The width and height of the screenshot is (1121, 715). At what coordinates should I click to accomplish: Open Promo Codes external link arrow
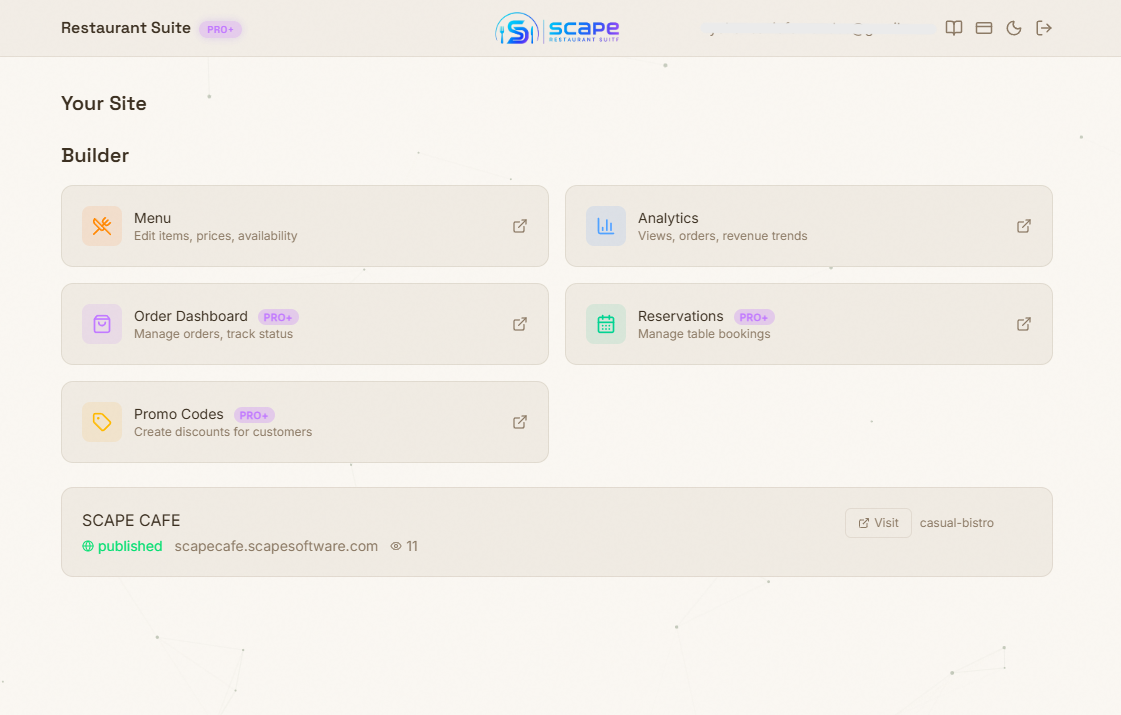tap(520, 422)
